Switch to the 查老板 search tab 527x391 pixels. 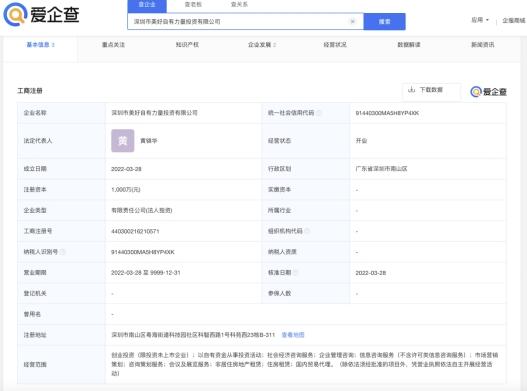click(x=193, y=4)
